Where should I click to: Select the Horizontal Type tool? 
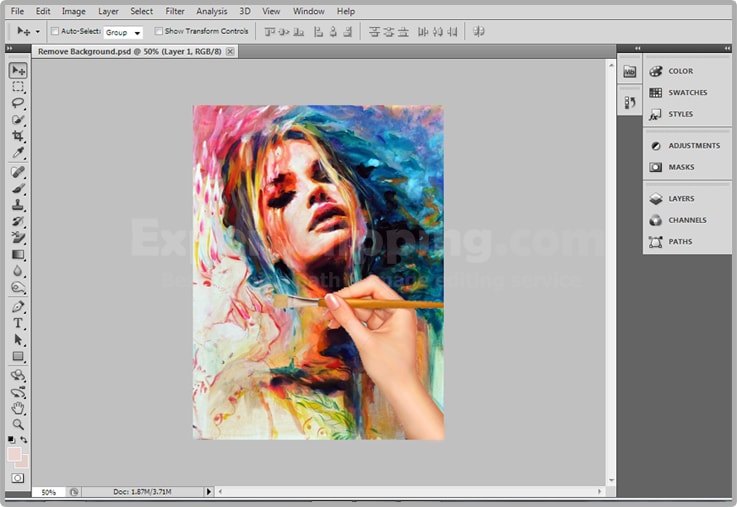click(18, 323)
